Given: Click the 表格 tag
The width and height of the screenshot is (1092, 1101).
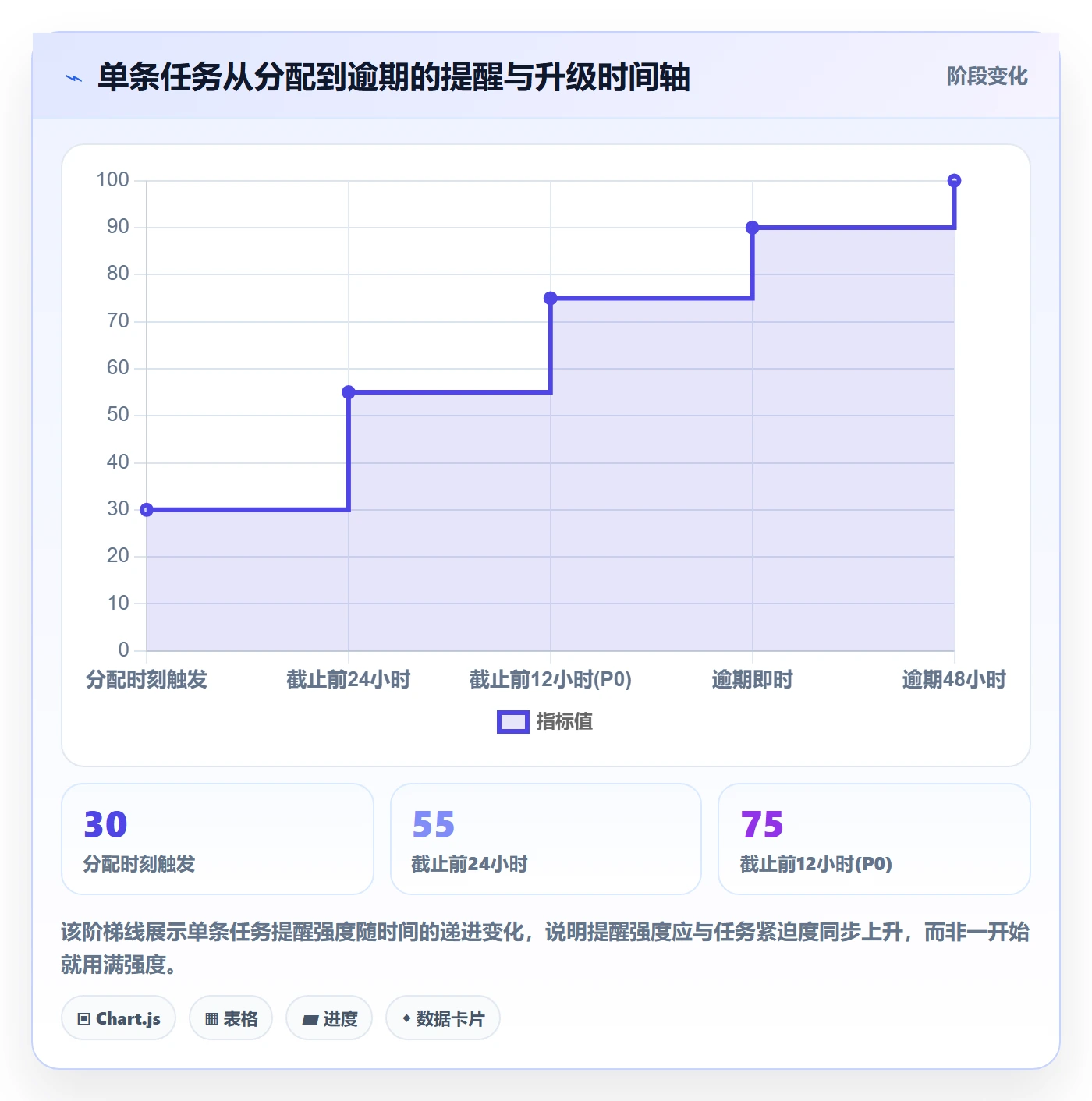Looking at the screenshot, I should pyautogui.click(x=231, y=1018).
